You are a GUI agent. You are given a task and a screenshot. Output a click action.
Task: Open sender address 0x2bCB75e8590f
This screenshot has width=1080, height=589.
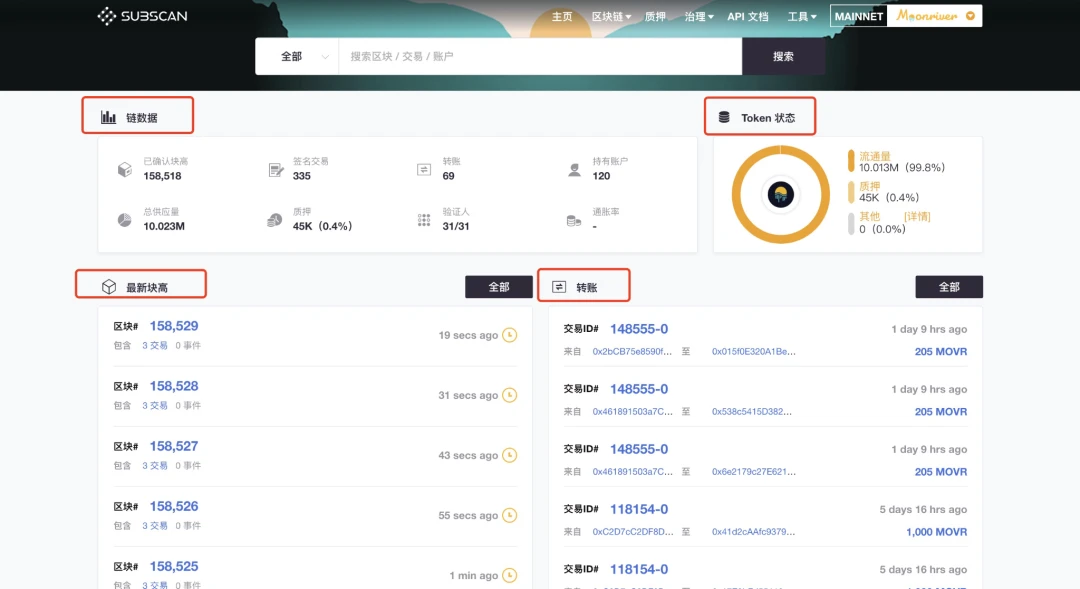point(632,351)
